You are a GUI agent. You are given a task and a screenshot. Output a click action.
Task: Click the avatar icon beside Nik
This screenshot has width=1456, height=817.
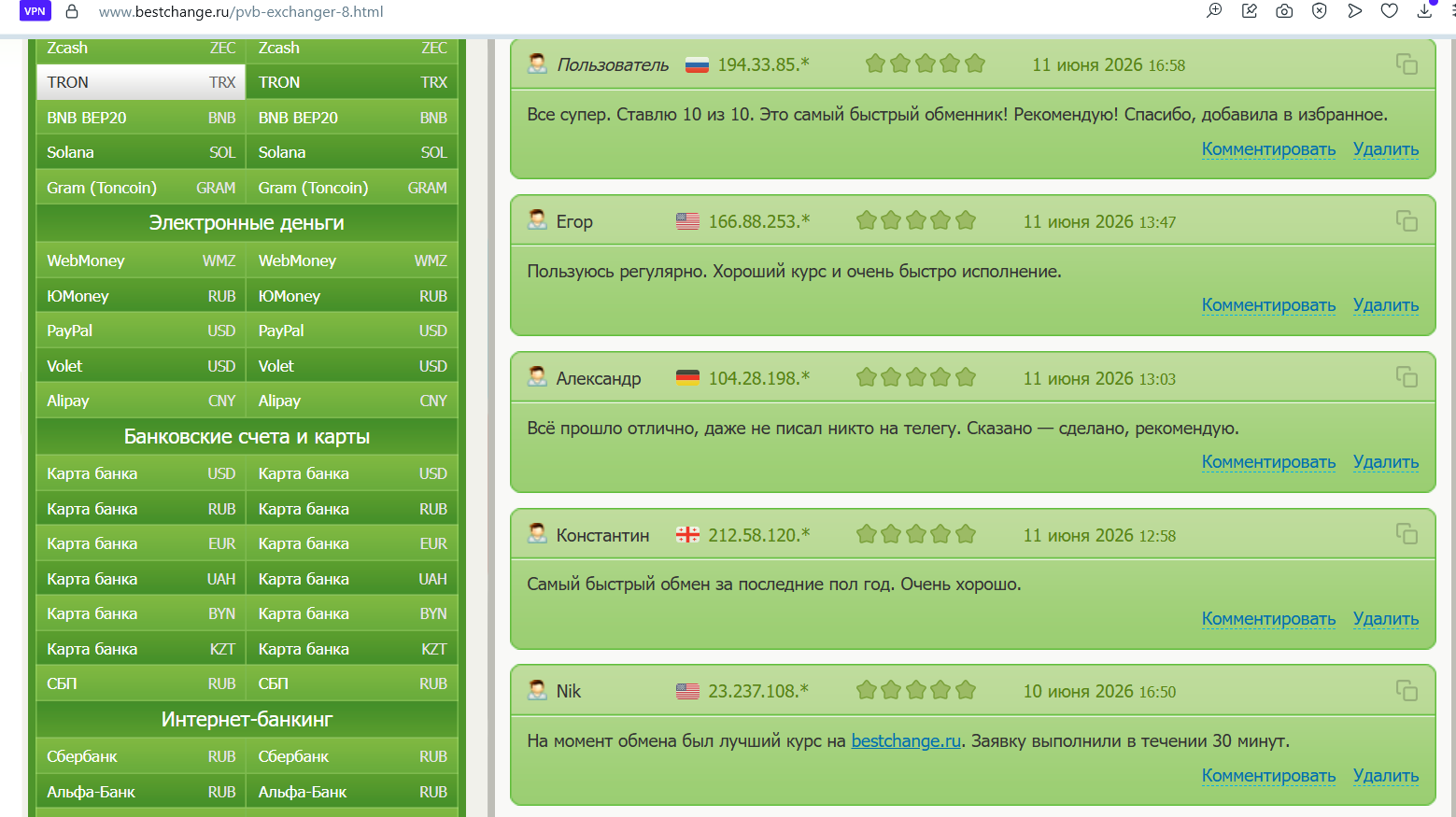537,690
